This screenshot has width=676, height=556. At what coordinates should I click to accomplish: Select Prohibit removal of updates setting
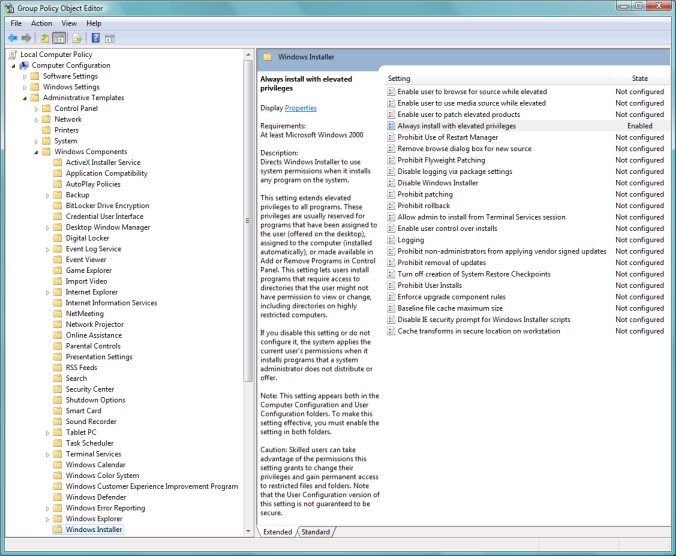click(441, 262)
